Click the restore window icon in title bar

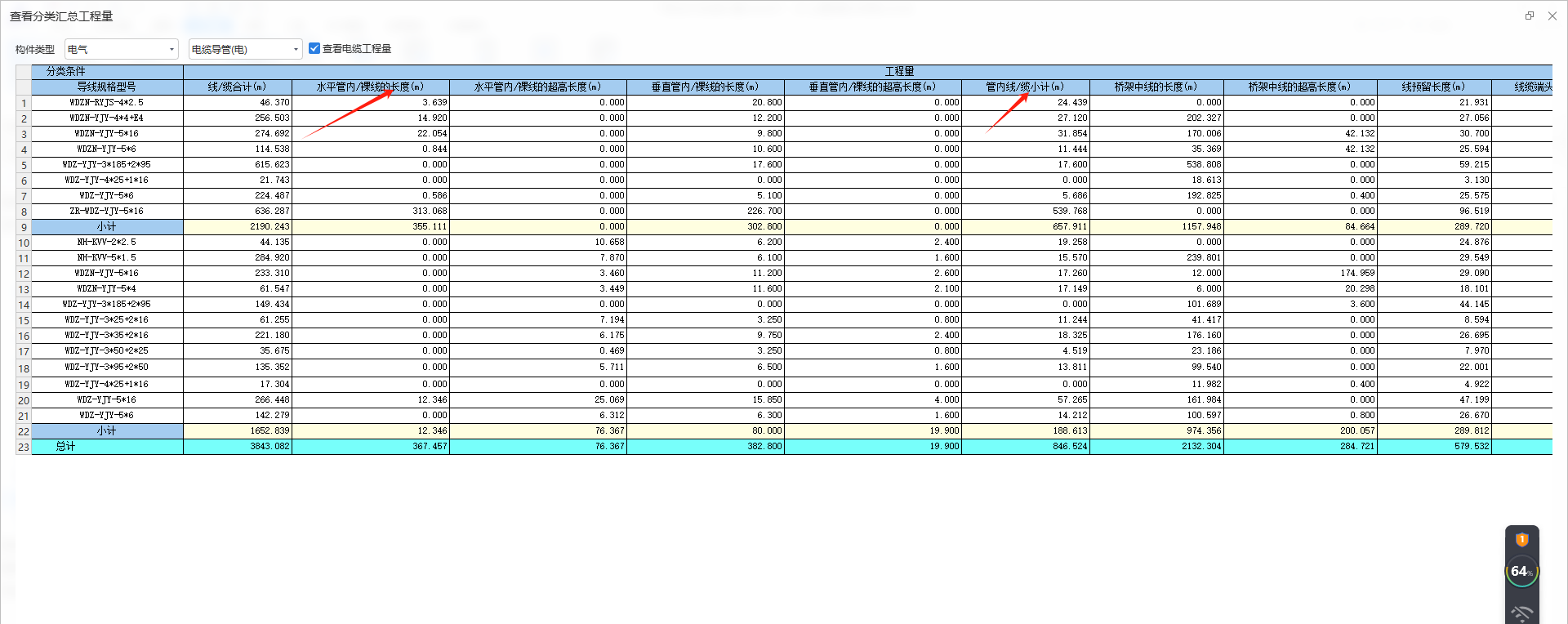pos(1530,16)
